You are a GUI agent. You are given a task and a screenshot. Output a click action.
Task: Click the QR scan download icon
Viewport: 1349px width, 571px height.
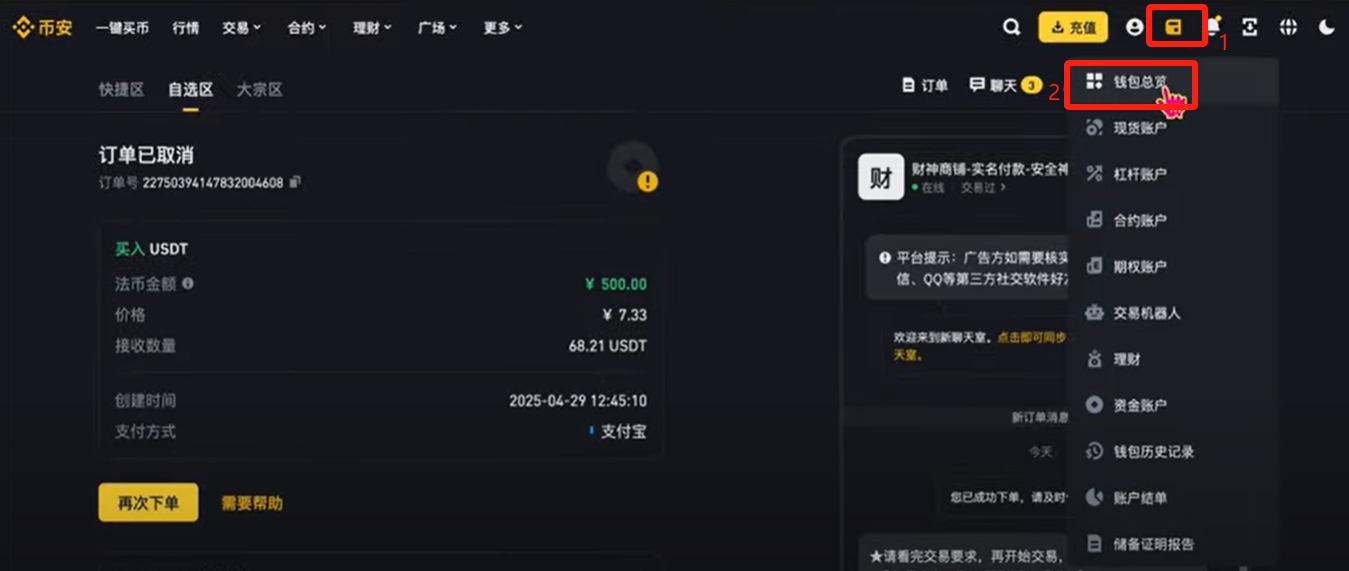(1250, 28)
